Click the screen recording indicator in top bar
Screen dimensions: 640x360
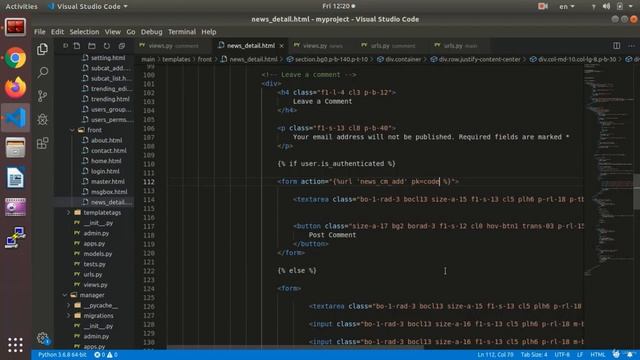(542, 6)
